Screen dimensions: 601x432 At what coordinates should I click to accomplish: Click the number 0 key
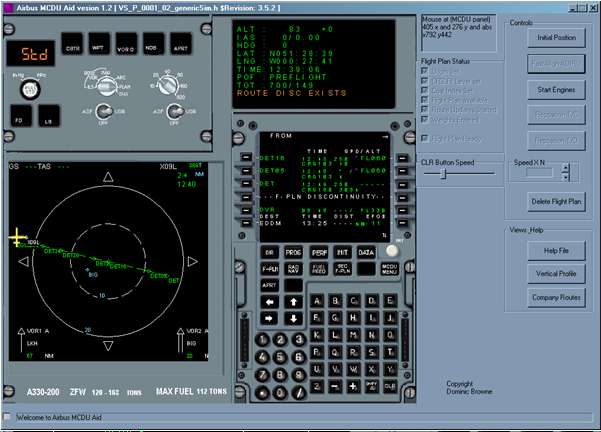(280, 393)
